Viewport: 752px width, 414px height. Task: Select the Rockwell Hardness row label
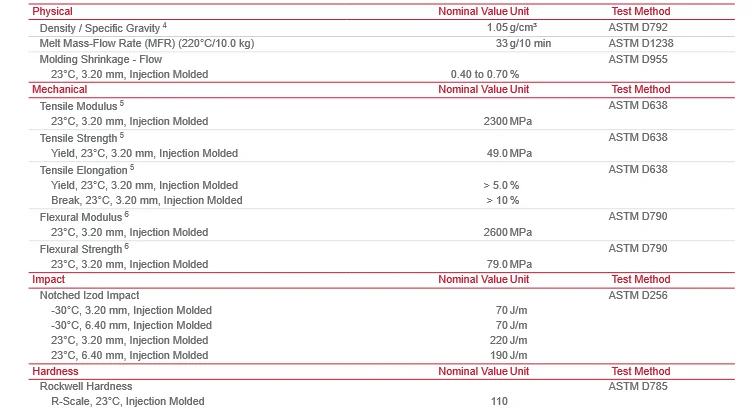click(x=86, y=386)
